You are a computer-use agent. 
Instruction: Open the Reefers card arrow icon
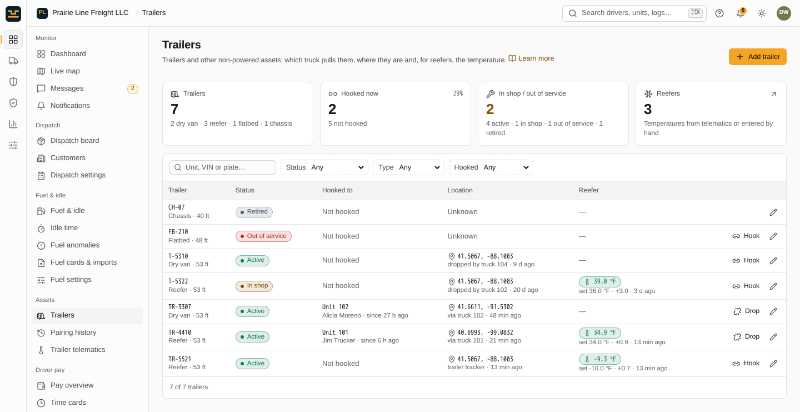pos(773,94)
